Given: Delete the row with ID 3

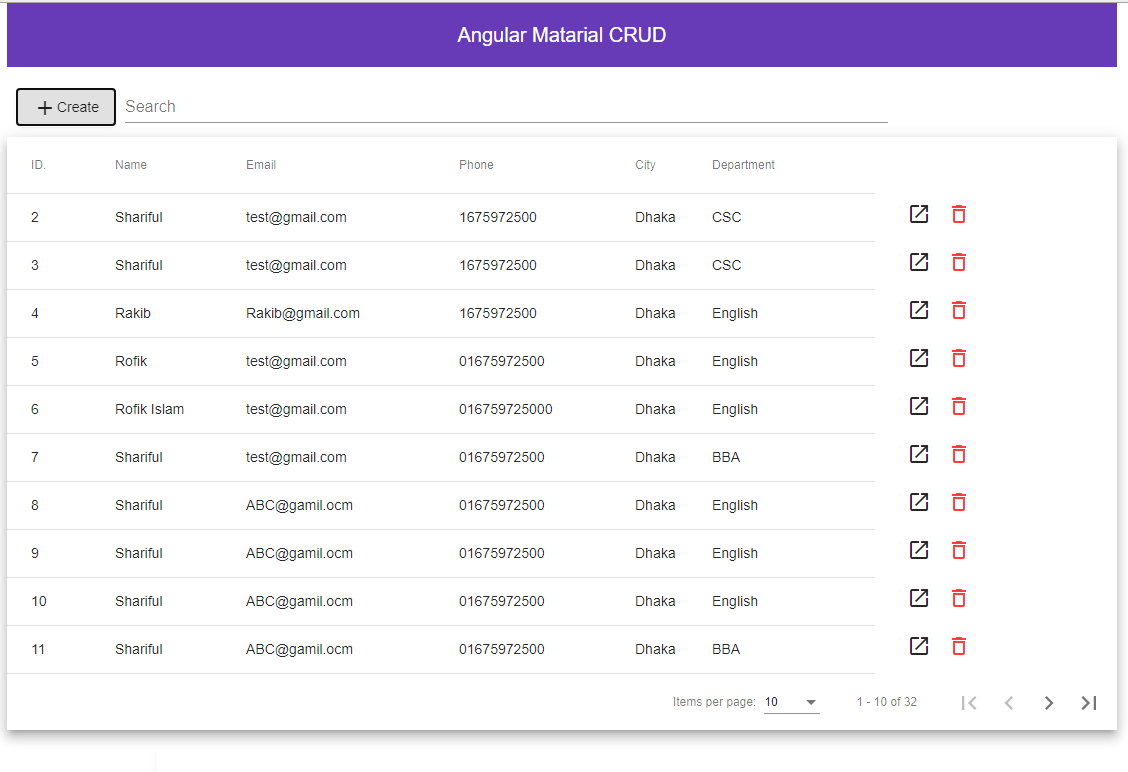Looking at the screenshot, I should 958,262.
